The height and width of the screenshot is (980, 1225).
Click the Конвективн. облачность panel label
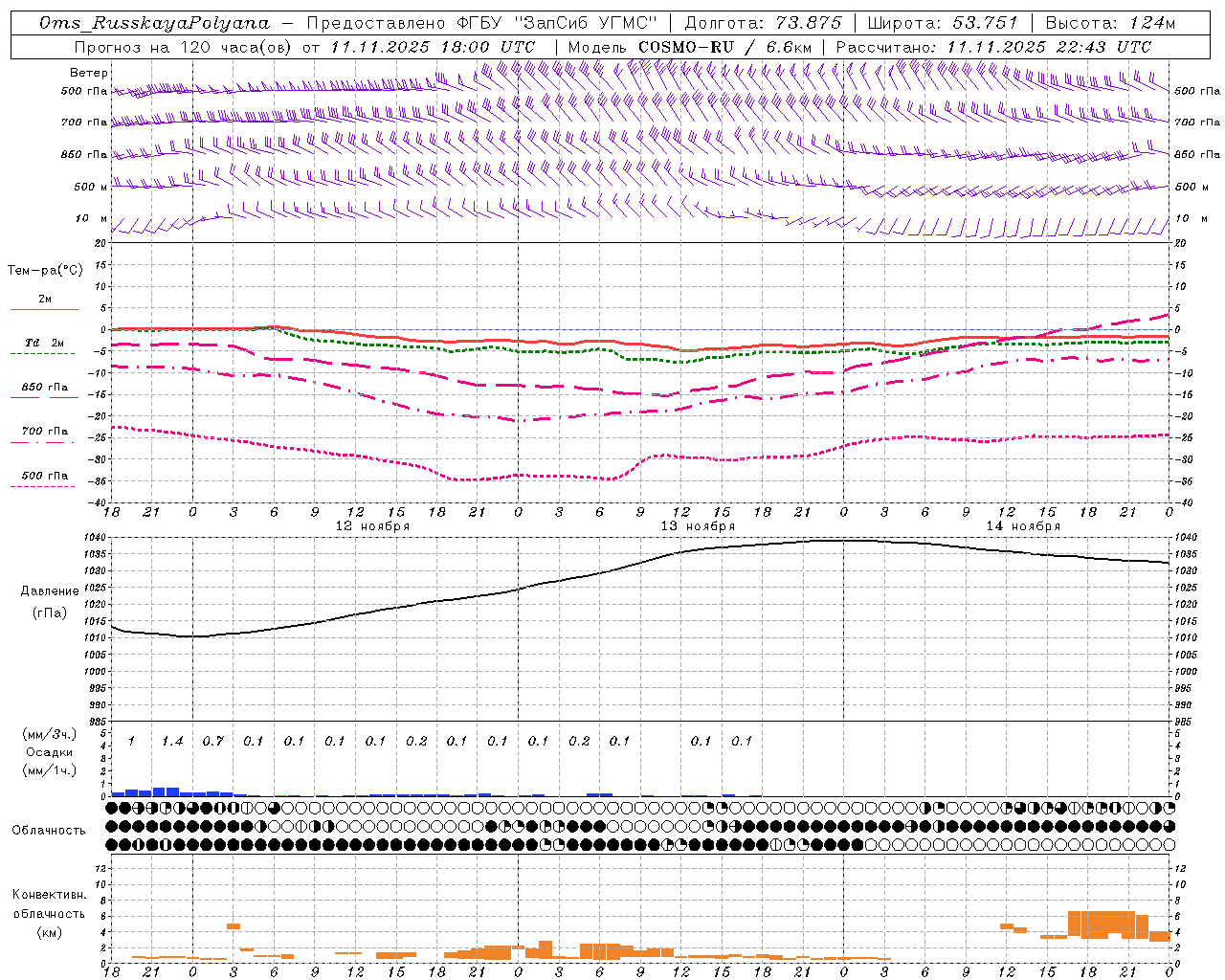click(49, 913)
